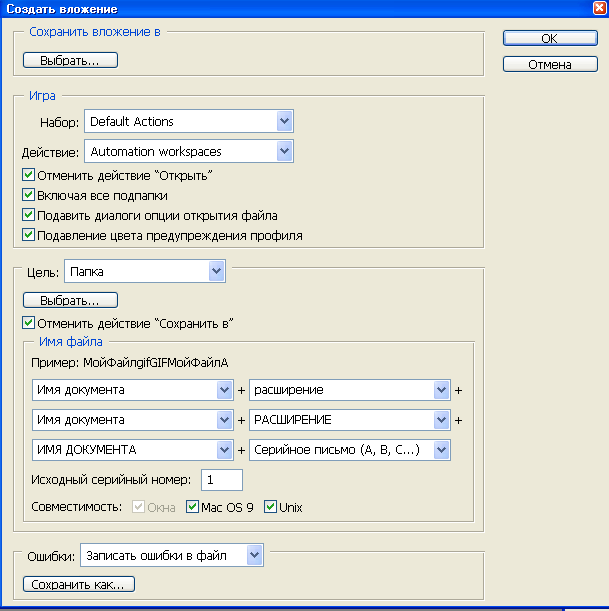Image resolution: width=609 pixels, height=611 pixels.
Task: Open the Серийное письмо (A, B, C…) dropdown
Action: click(x=350, y=450)
